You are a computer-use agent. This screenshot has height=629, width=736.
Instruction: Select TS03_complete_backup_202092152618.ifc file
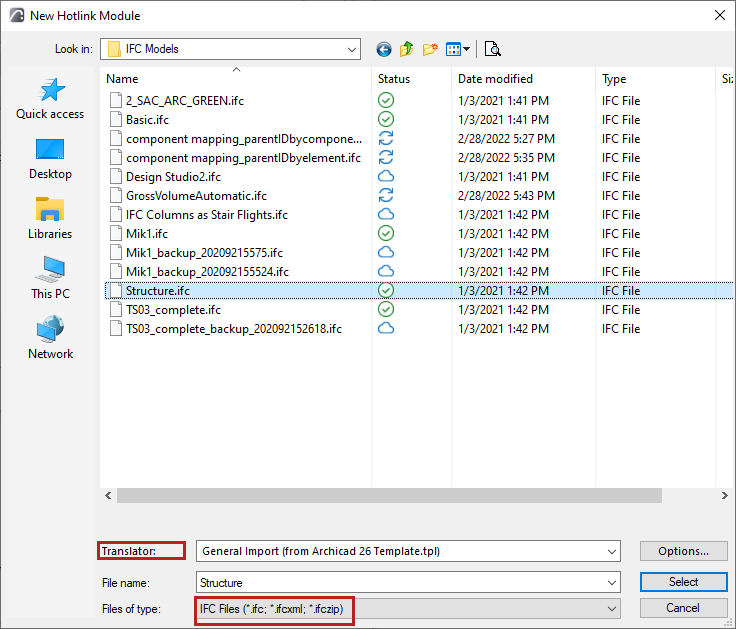click(x=234, y=329)
